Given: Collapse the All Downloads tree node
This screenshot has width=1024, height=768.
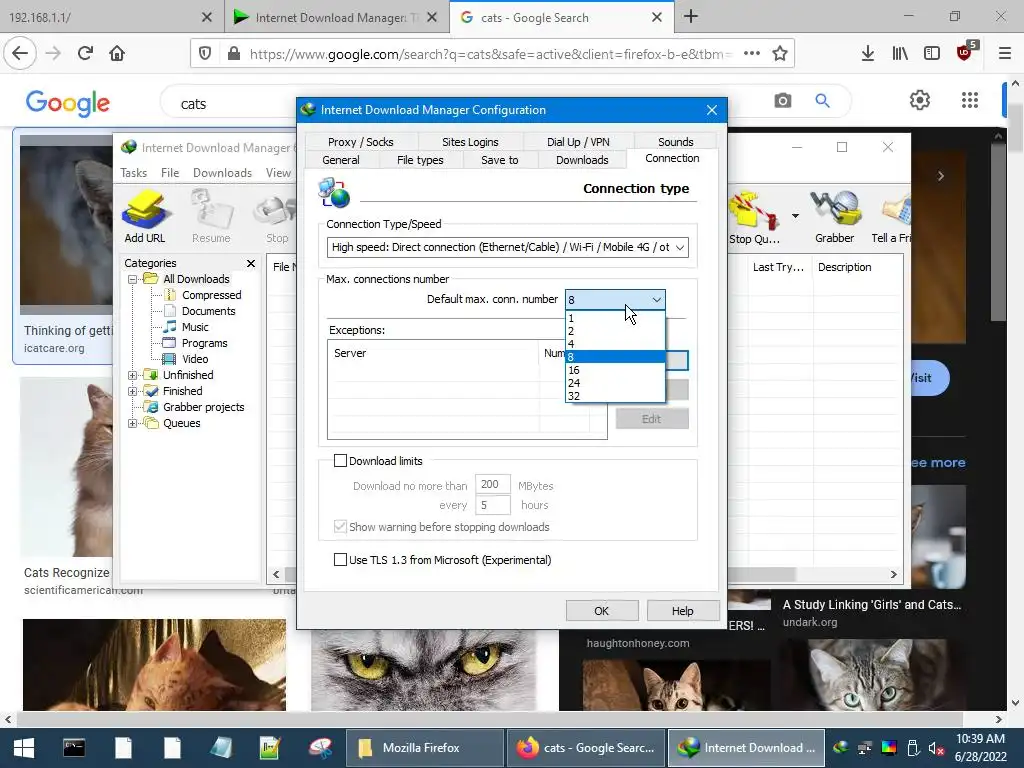Looking at the screenshot, I should pos(133,279).
